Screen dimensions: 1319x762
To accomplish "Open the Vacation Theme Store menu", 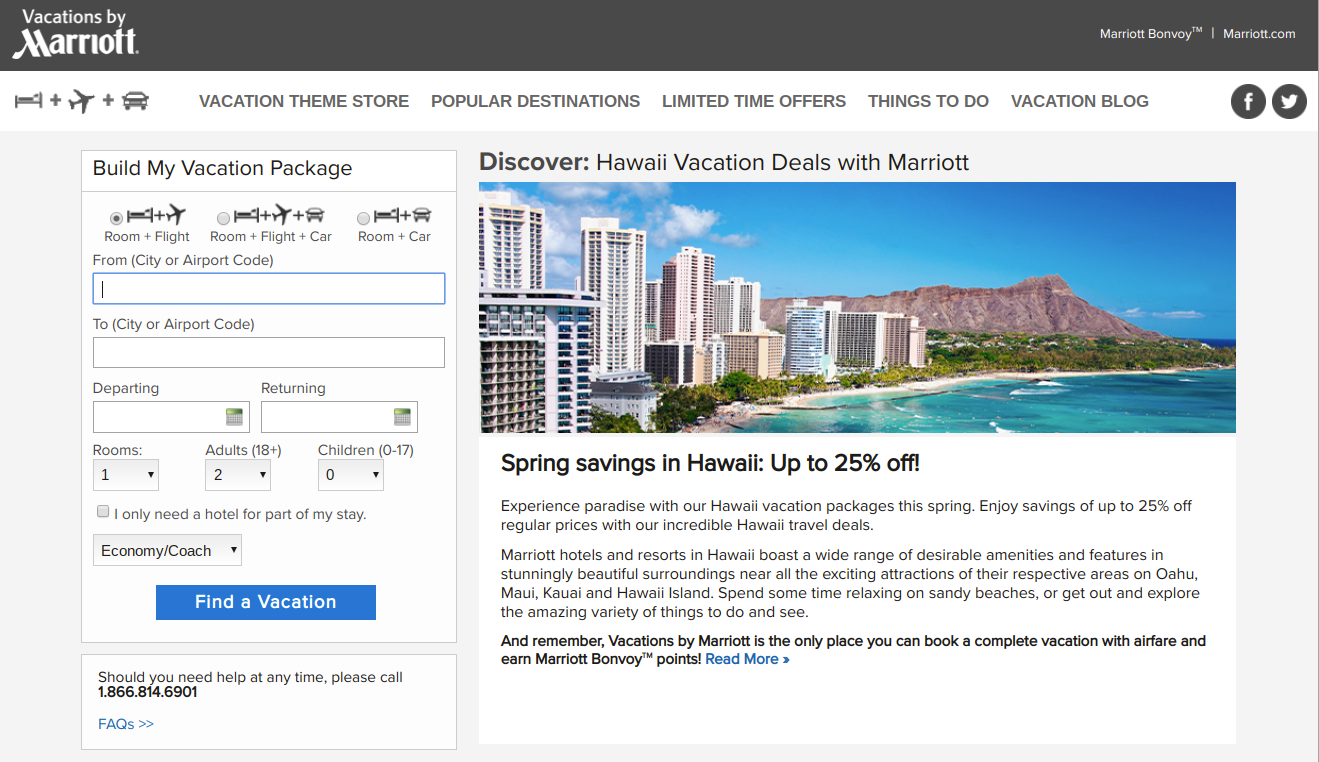I will (304, 101).
